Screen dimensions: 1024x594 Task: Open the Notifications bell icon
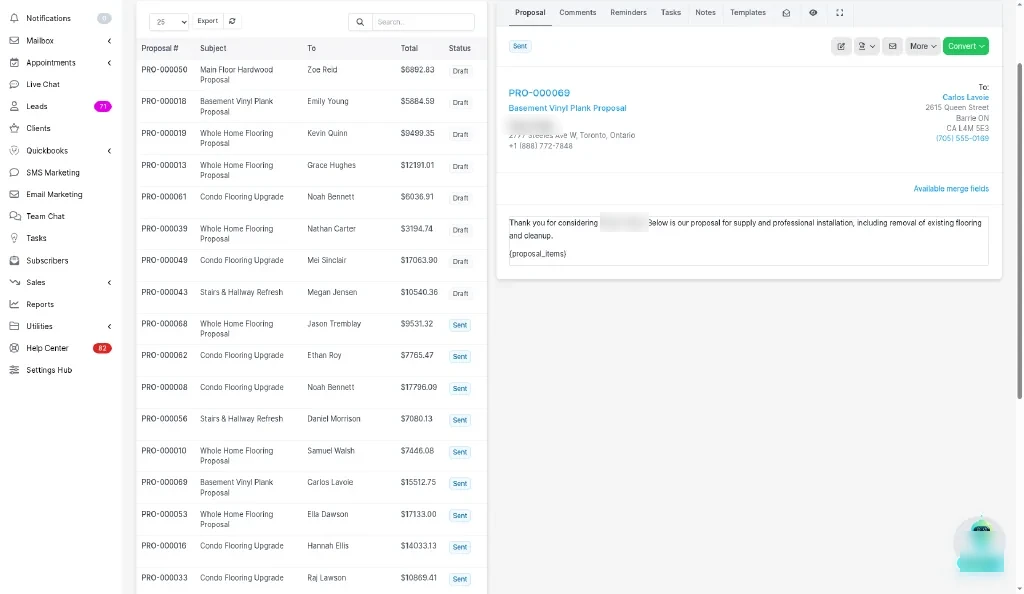pyautogui.click(x=14, y=18)
